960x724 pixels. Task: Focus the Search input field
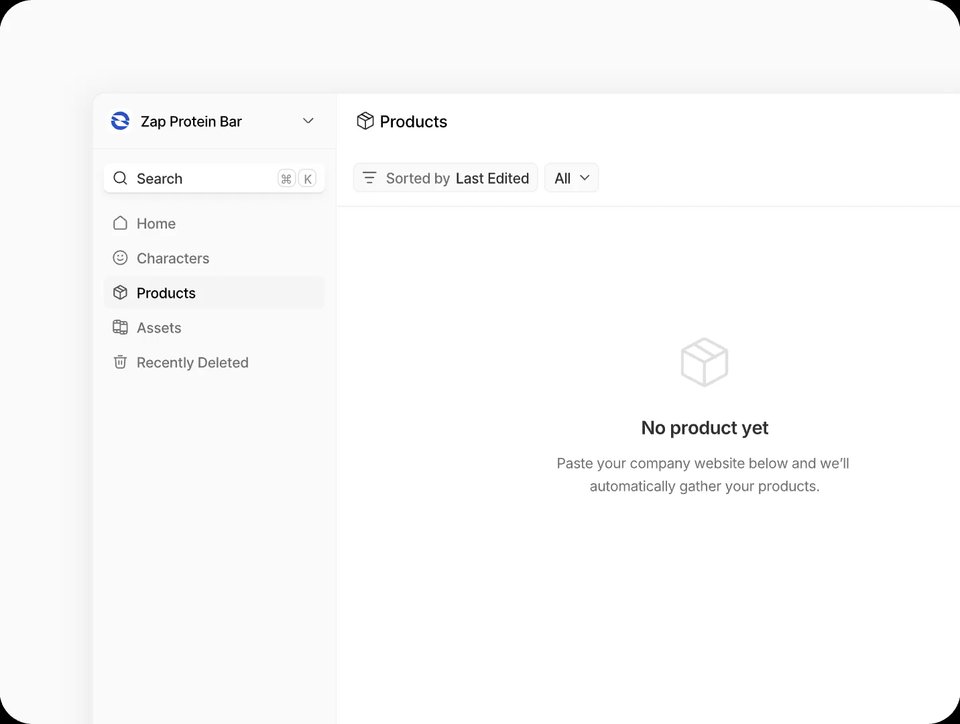pos(200,178)
